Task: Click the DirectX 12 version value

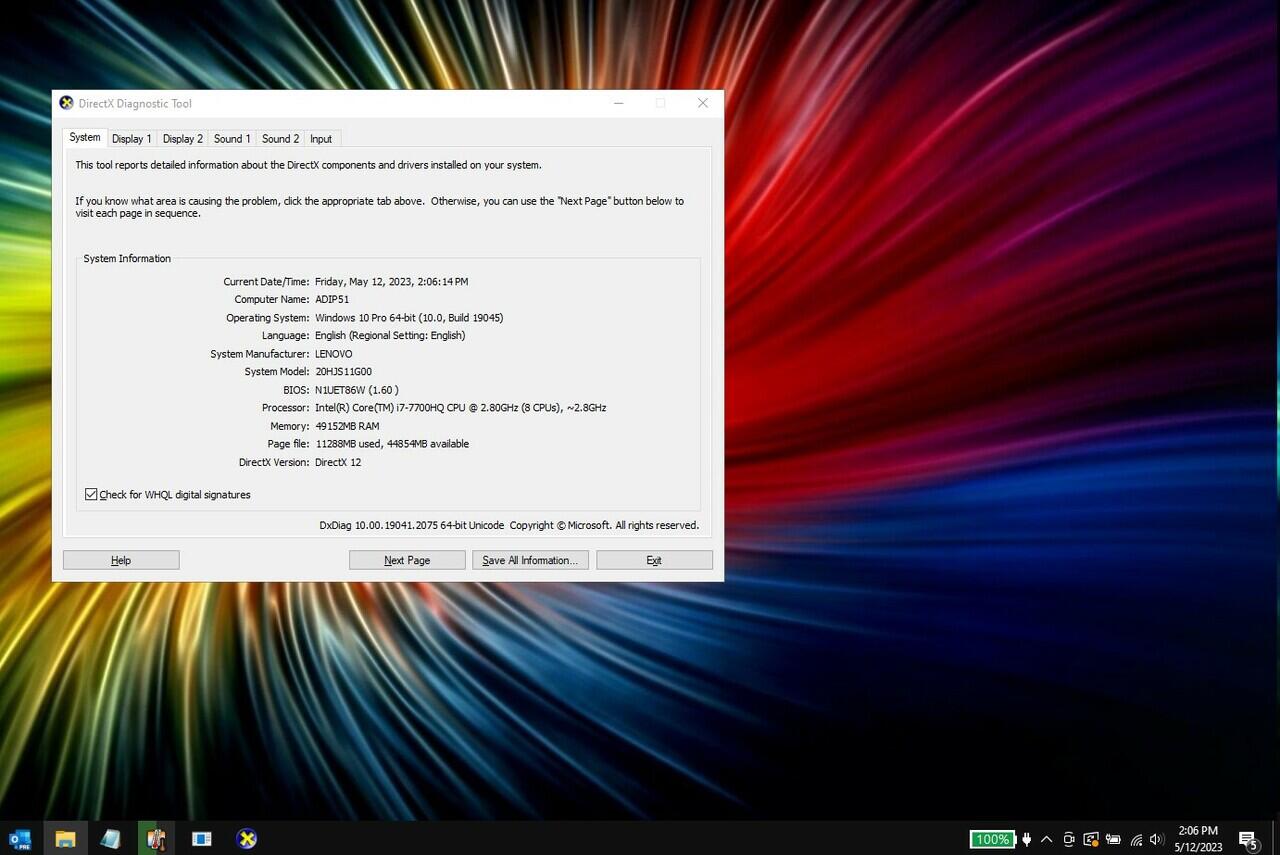Action: (x=338, y=462)
